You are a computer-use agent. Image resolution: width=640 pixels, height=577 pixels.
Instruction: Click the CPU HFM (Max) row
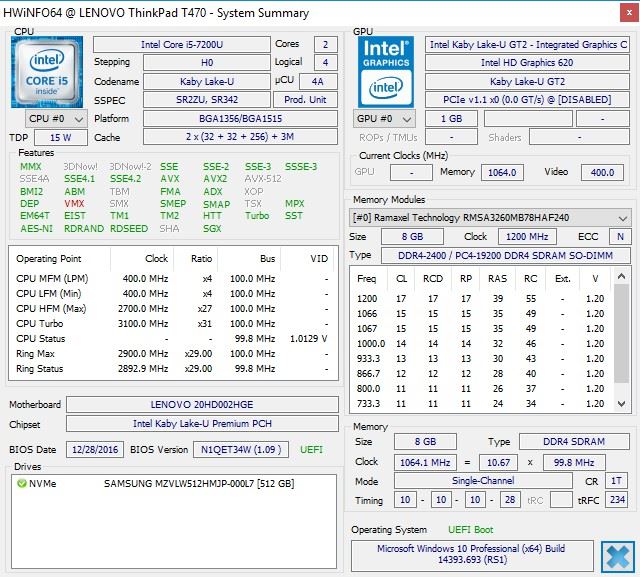pyautogui.click(x=173, y=308)
